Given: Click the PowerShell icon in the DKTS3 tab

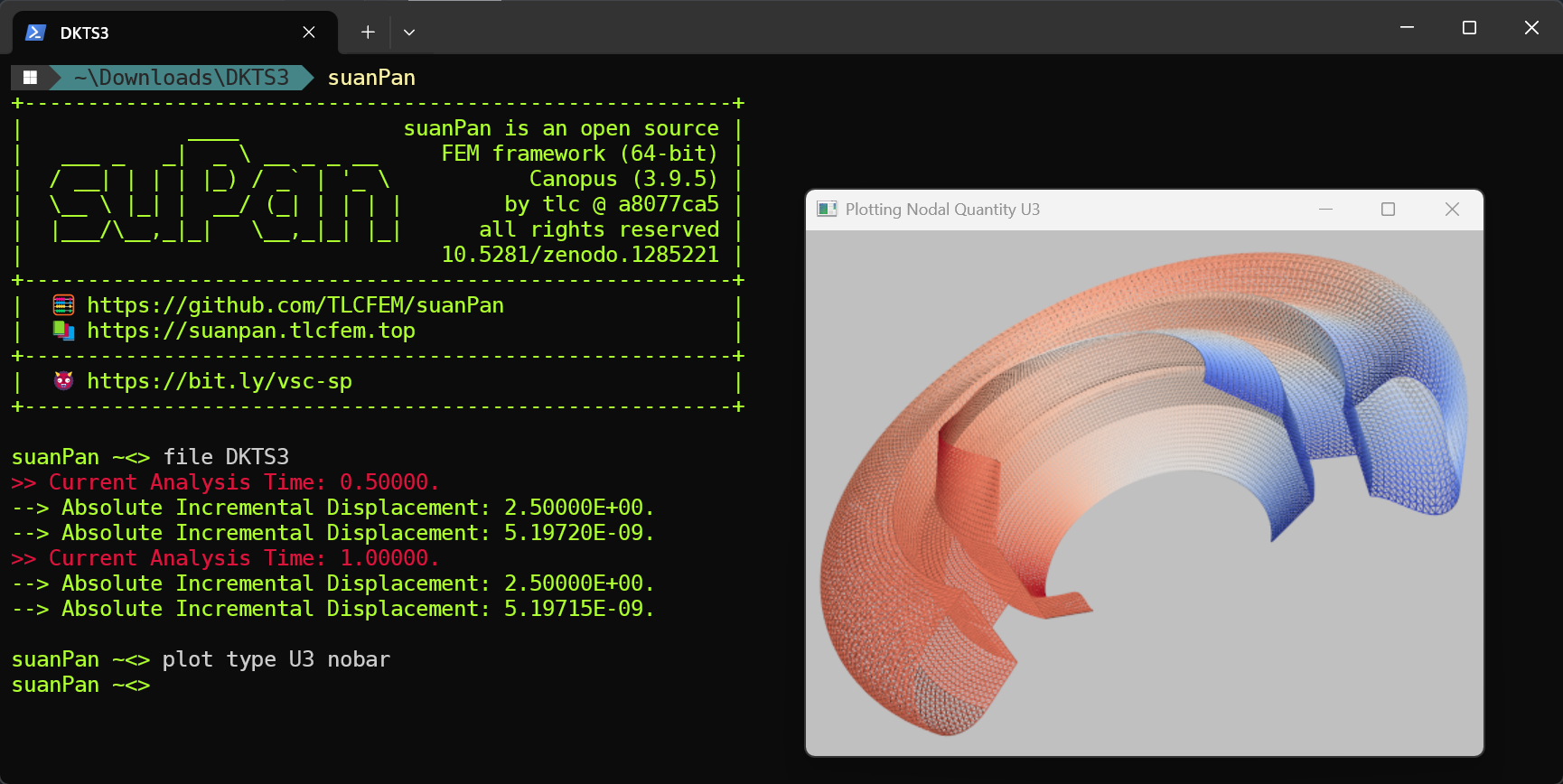Looking at the screenshot, I should [35, 33].
